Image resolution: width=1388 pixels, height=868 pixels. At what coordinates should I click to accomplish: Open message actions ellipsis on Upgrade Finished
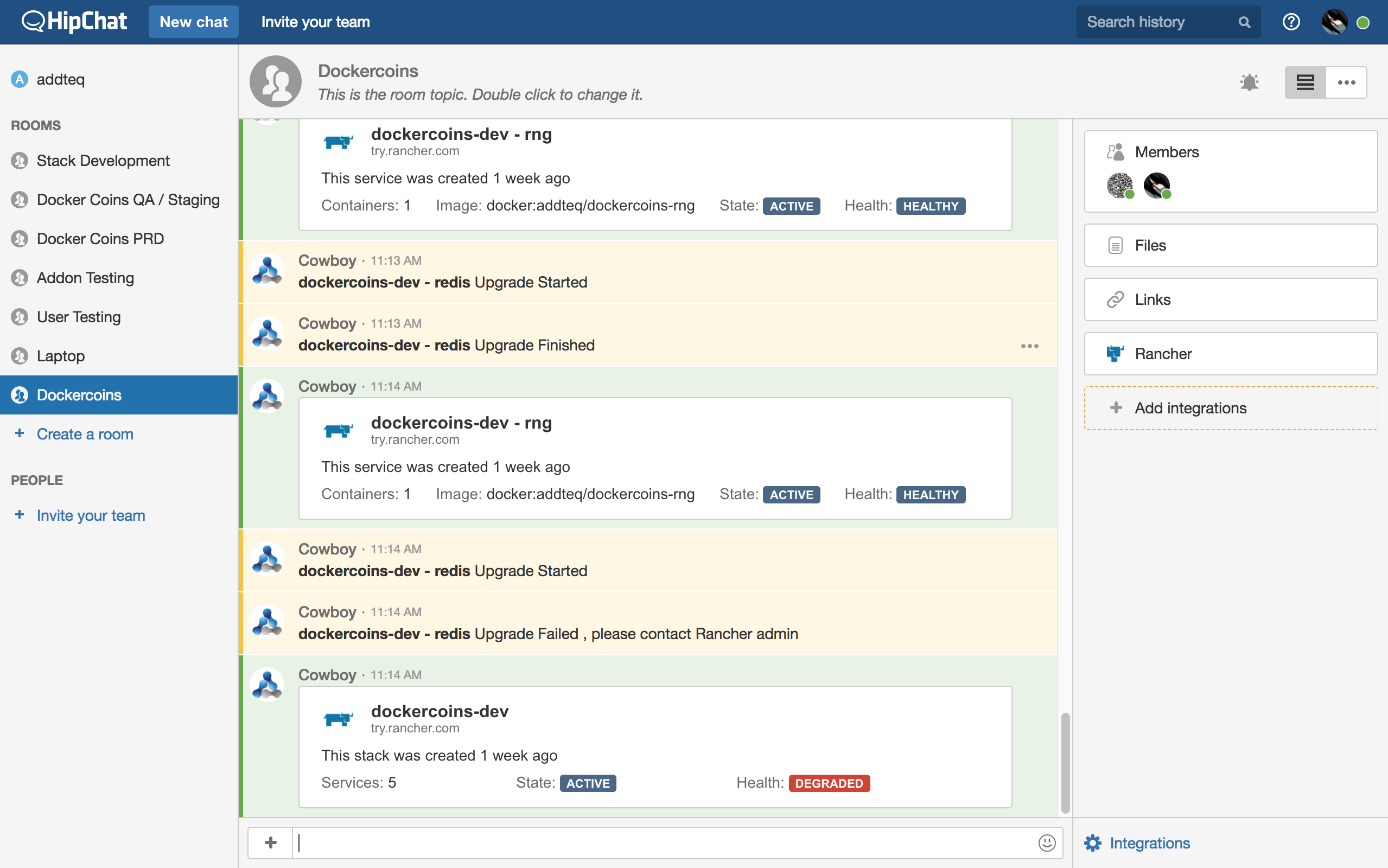coord(1029,346)
